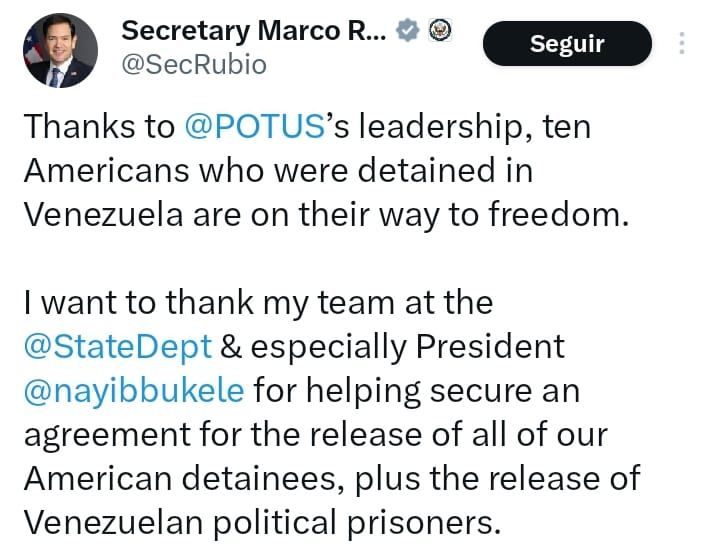Image resolution: width=719 pixels, height=555 pixels.
Task: Click the @SecRubio handle
Action: point(194,66)
